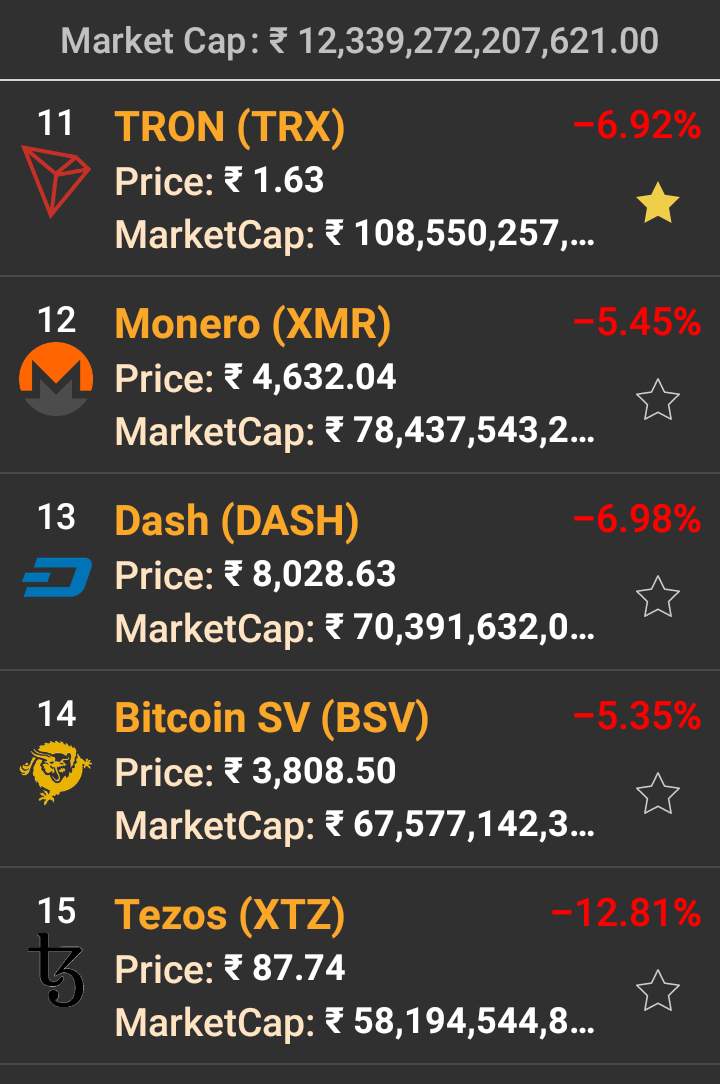This screenshot has height=1084, width=720.
Task: Tap the TRON coin logo icon
Action: [55, 181]
